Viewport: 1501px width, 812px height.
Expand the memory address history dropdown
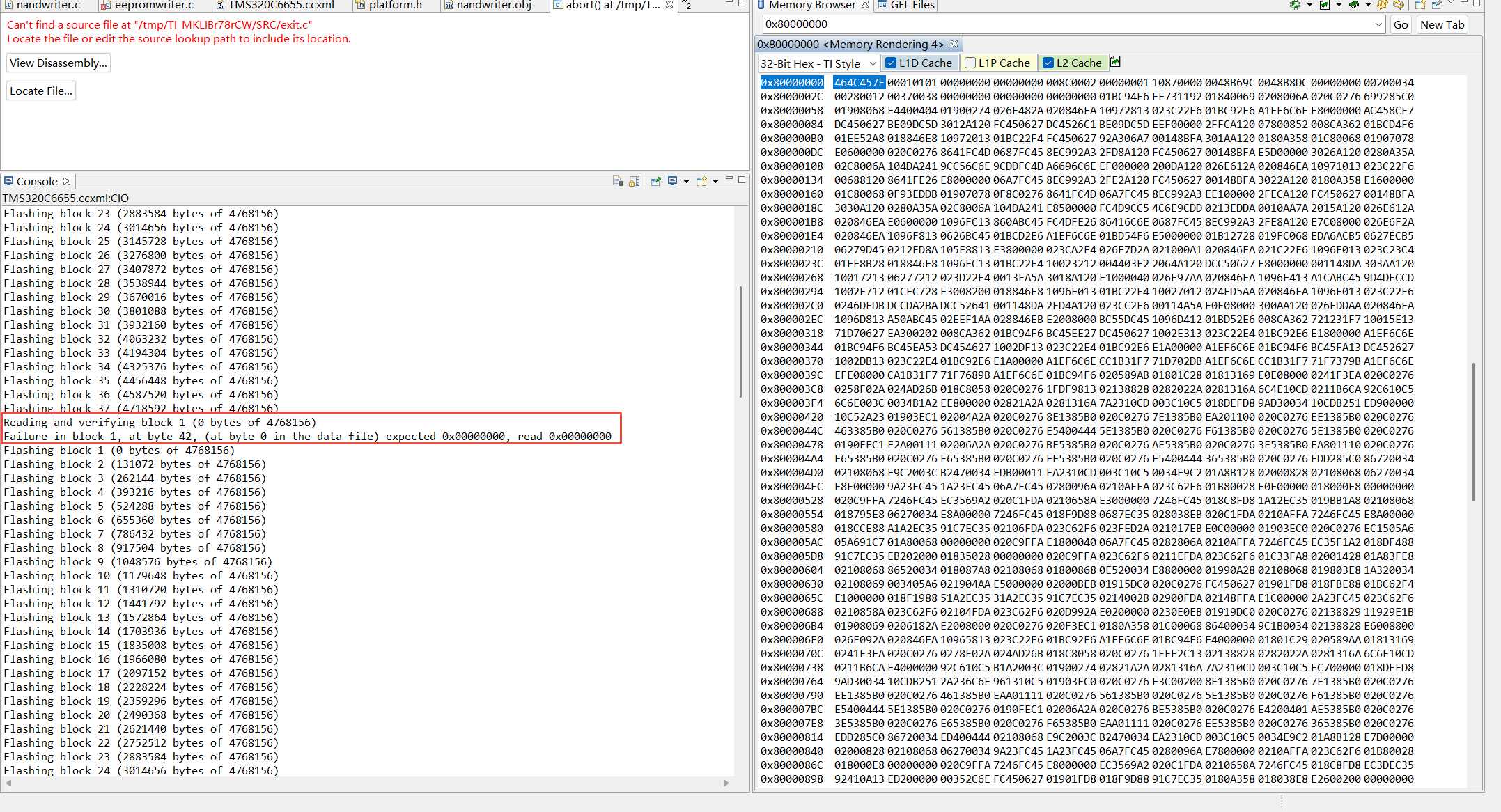pyautogui.click(x=1378, y=24)
